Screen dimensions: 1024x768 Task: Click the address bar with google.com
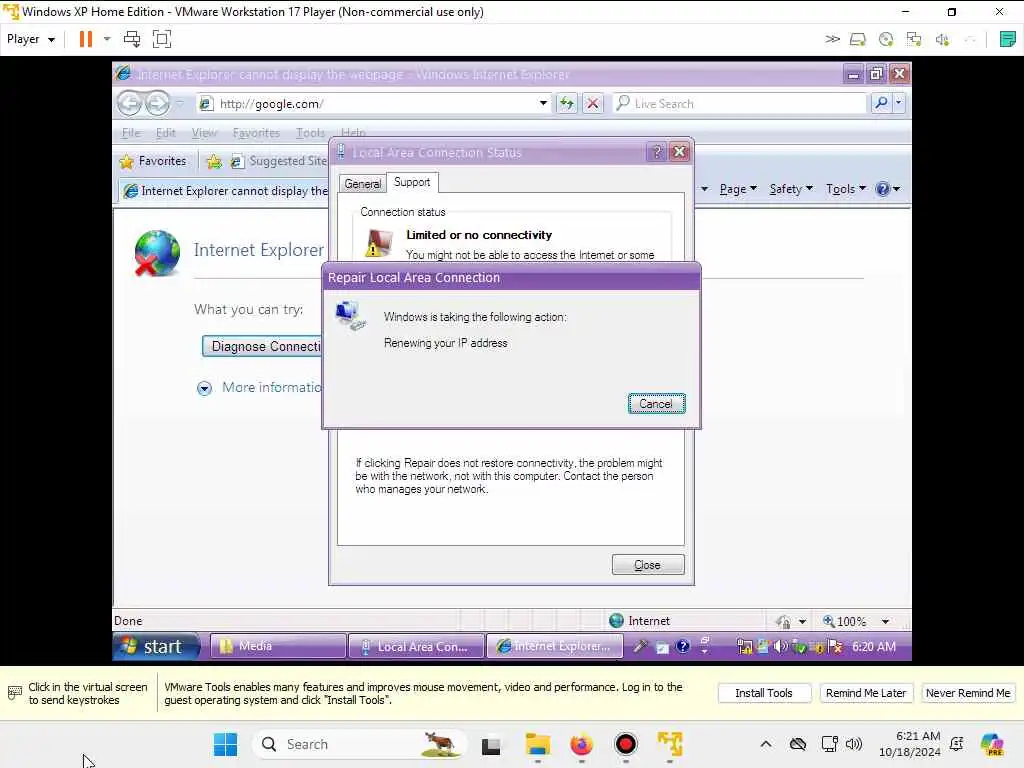click(x=372, y=103)
